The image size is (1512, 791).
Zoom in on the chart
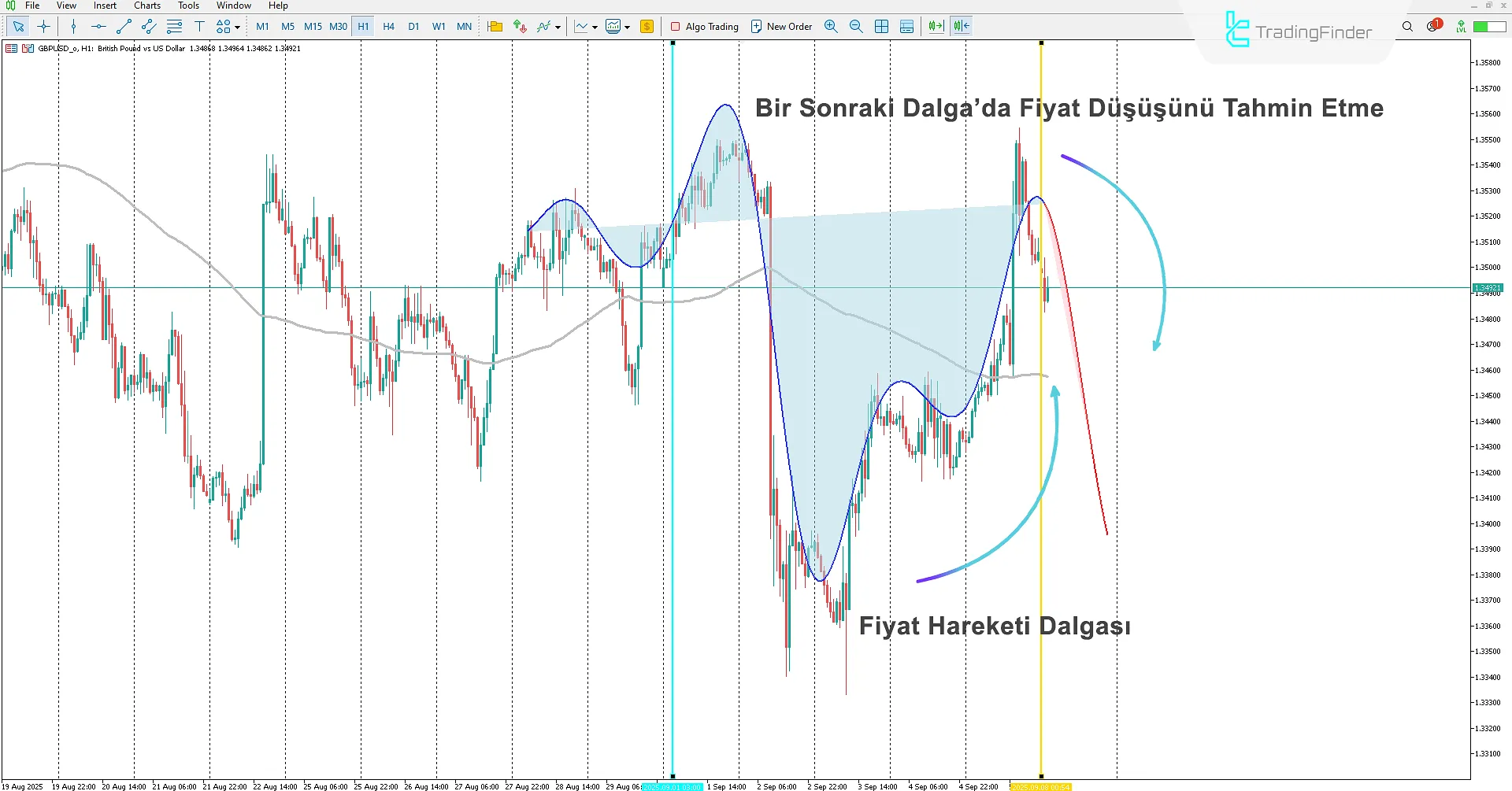[x=831, y=27]
